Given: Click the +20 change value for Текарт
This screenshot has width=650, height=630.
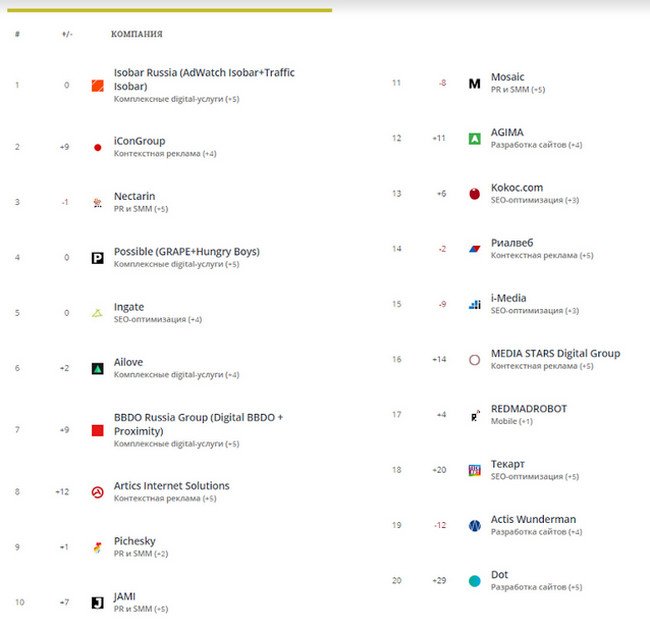Looking at the screenshot, I should (x=439, y=470).
